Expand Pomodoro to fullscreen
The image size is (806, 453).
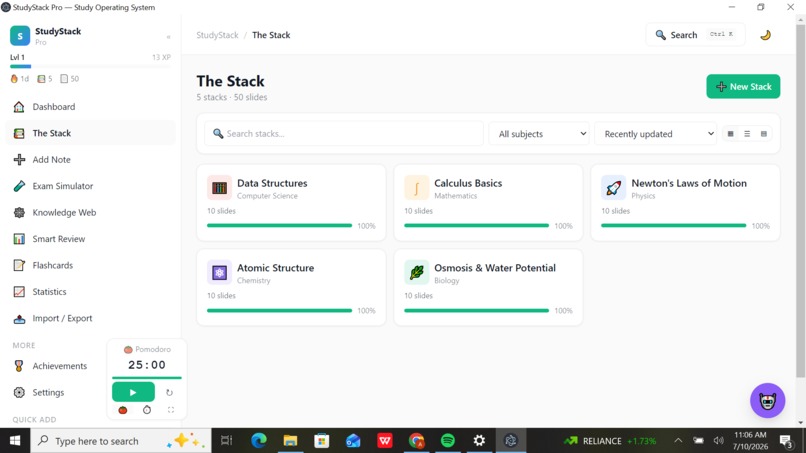(171, 410)
